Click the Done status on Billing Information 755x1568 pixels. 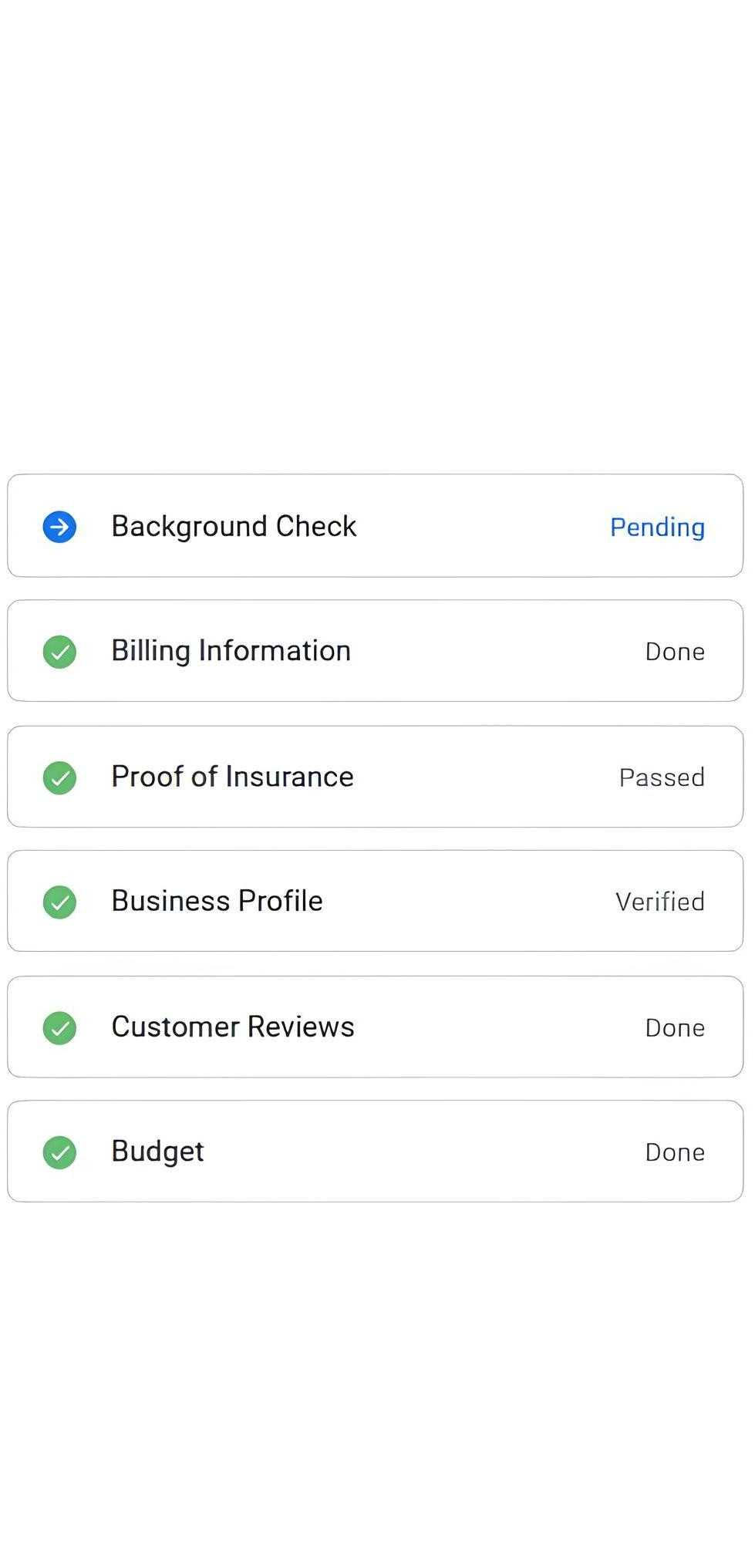[675, 652]
